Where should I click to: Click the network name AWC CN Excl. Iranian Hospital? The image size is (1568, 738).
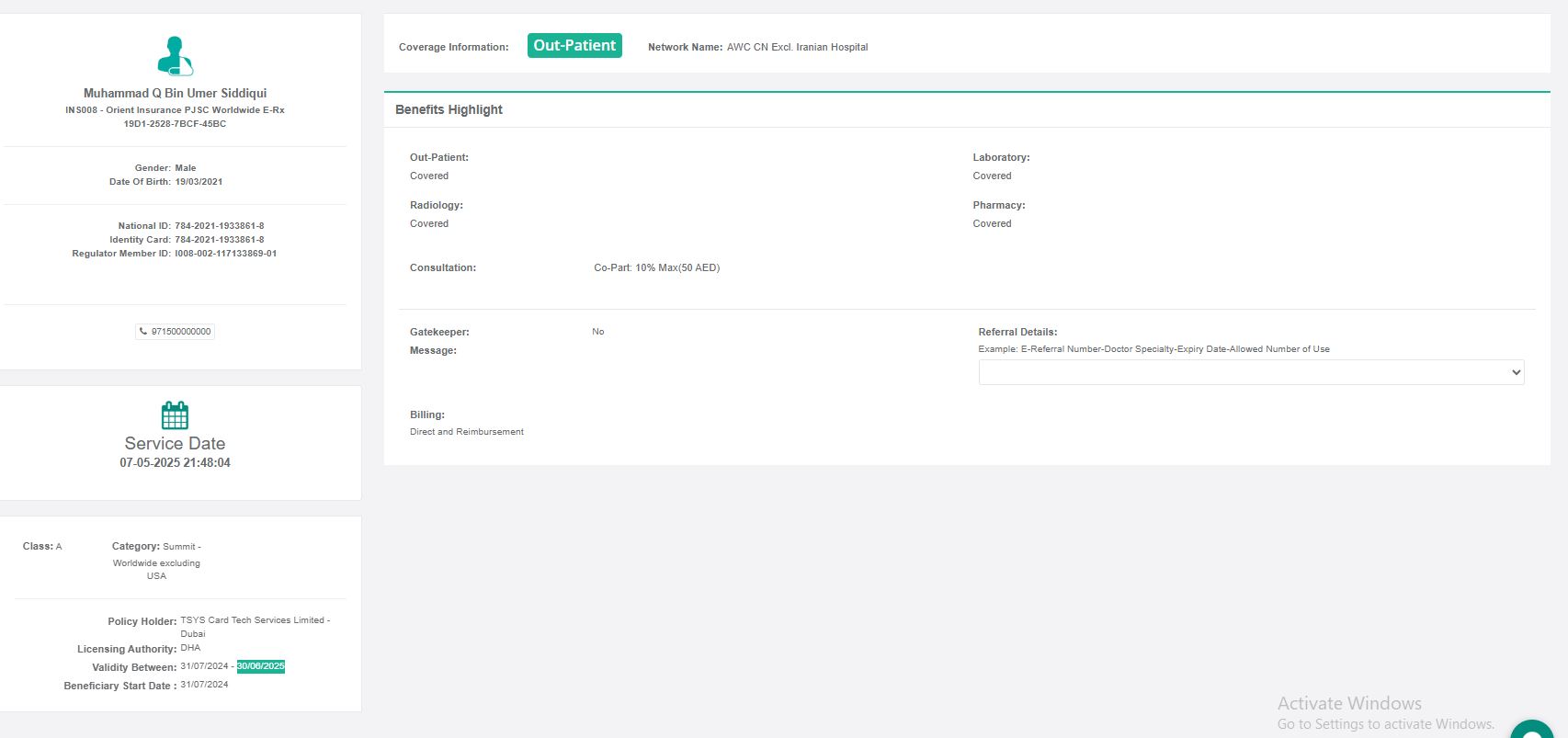797,47
